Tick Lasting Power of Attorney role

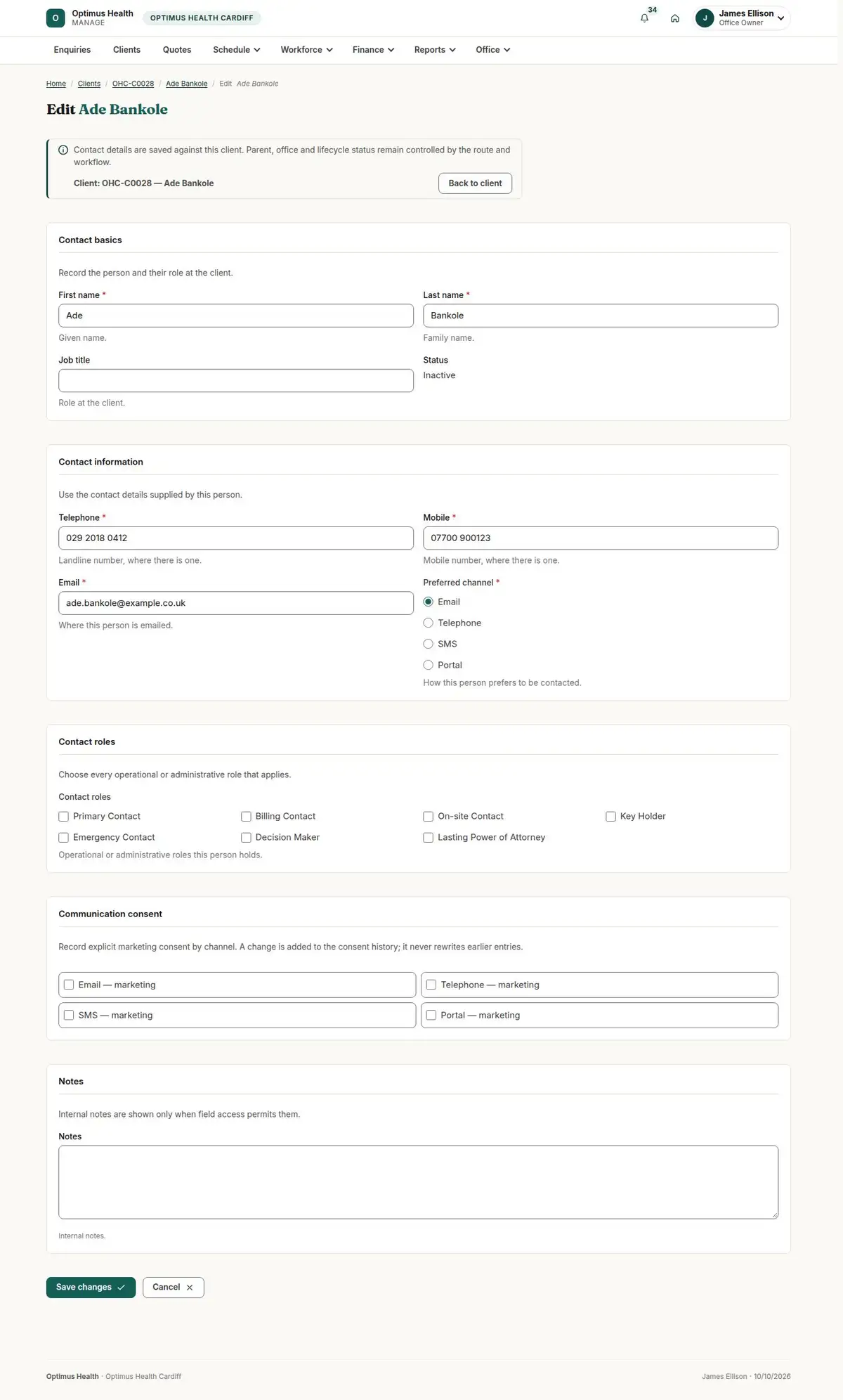click(428, 837)
